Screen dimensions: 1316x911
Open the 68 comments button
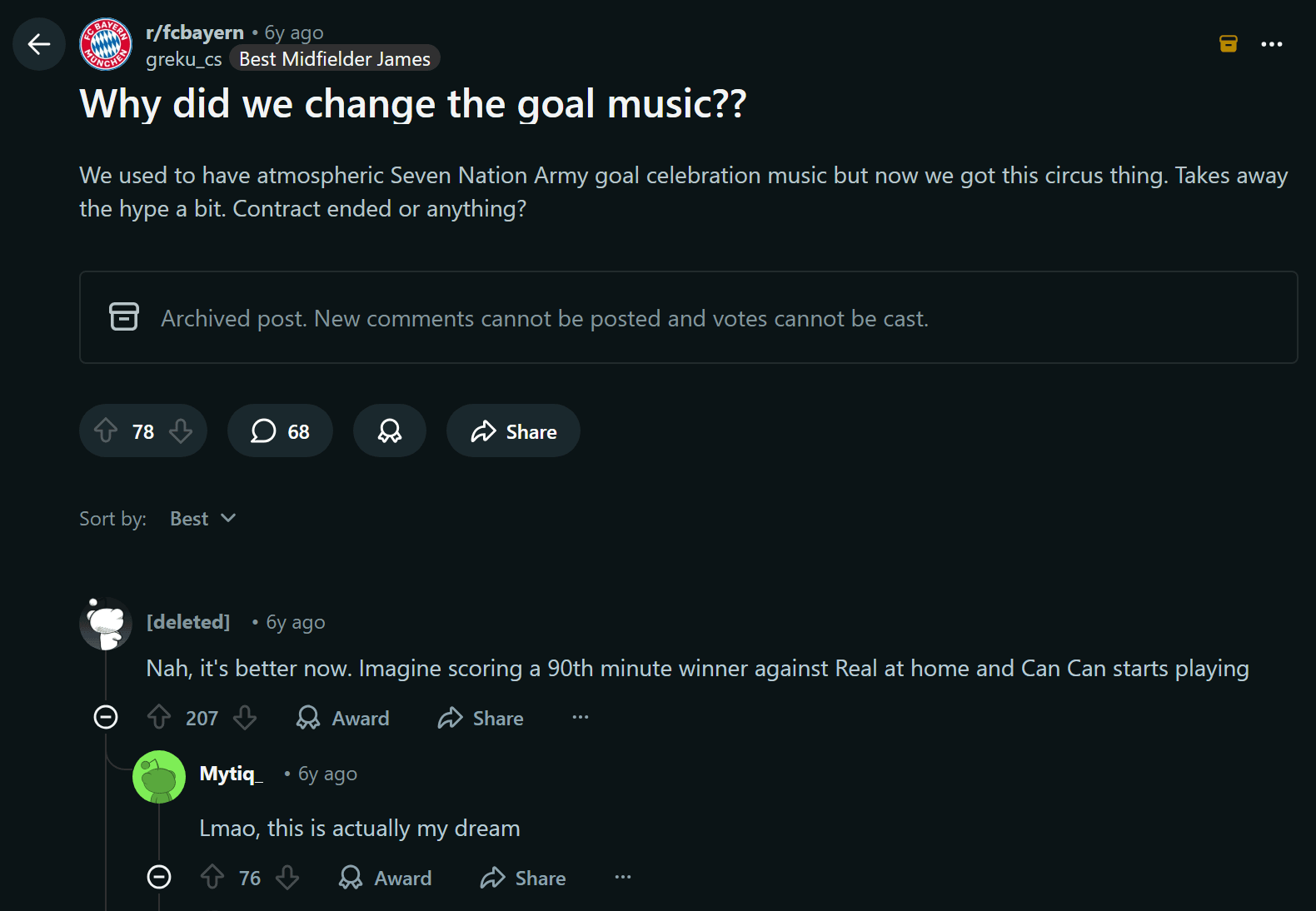tap(280, 431)
